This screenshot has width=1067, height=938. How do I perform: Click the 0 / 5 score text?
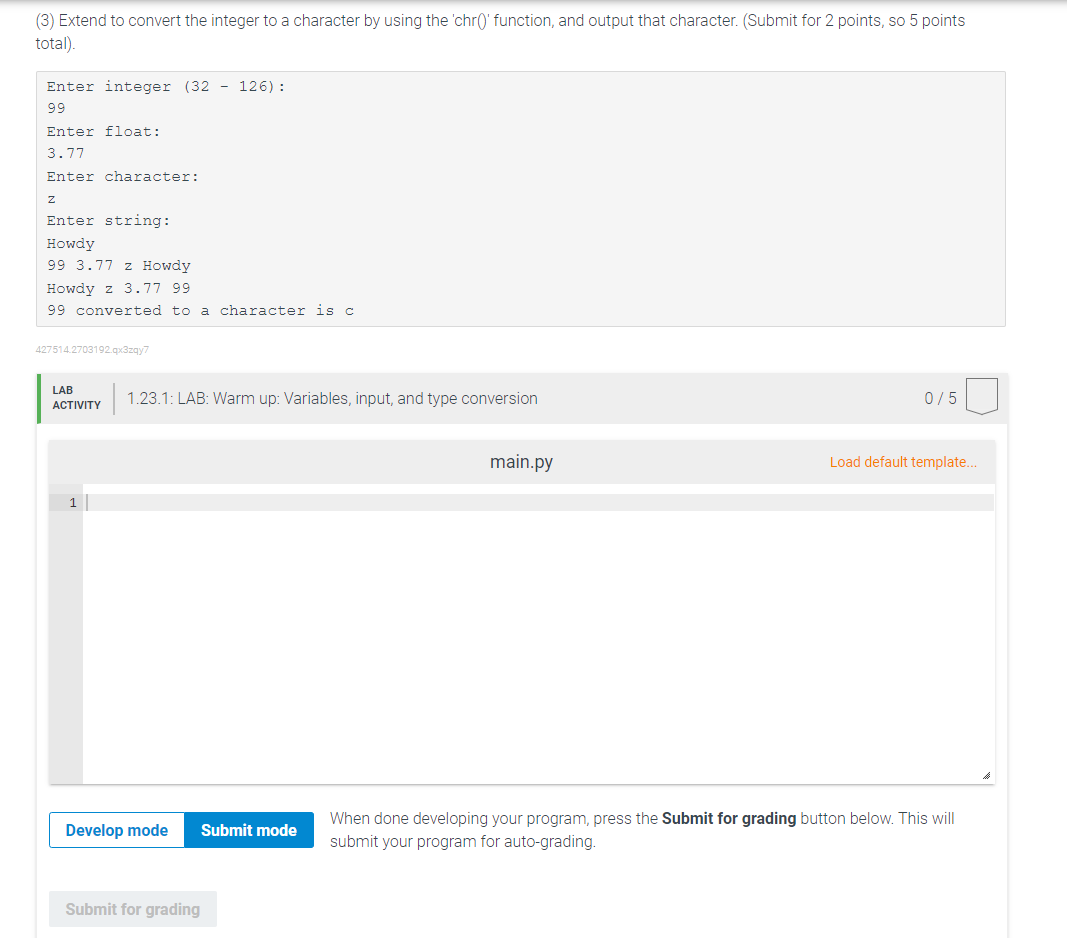938,397
